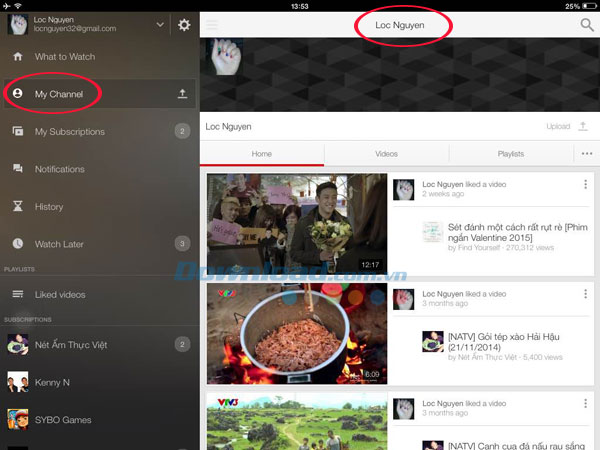Open Liked videos playlist label

pos(60,295)
